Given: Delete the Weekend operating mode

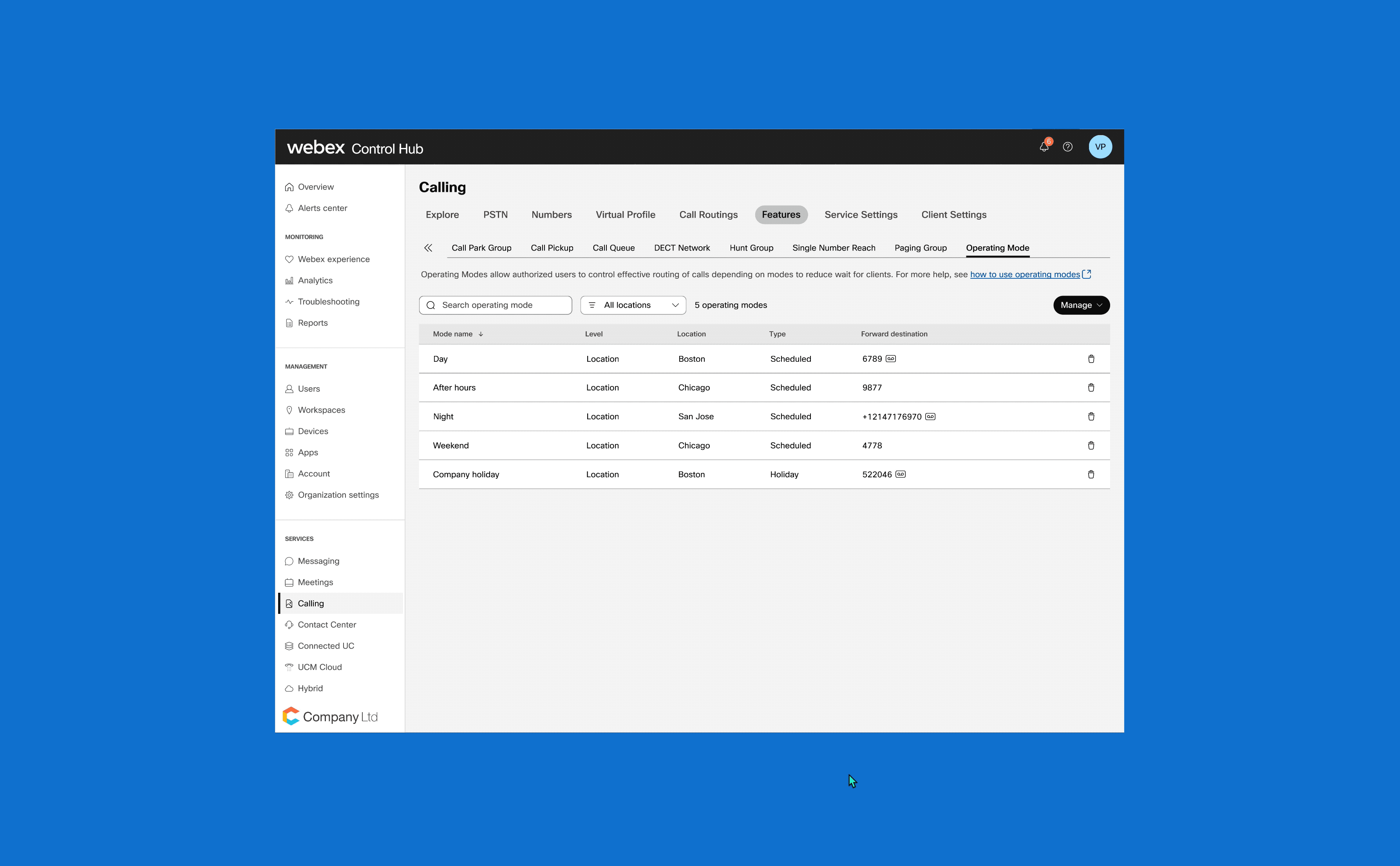Looking at the screenshot, I should (1091, 446).
